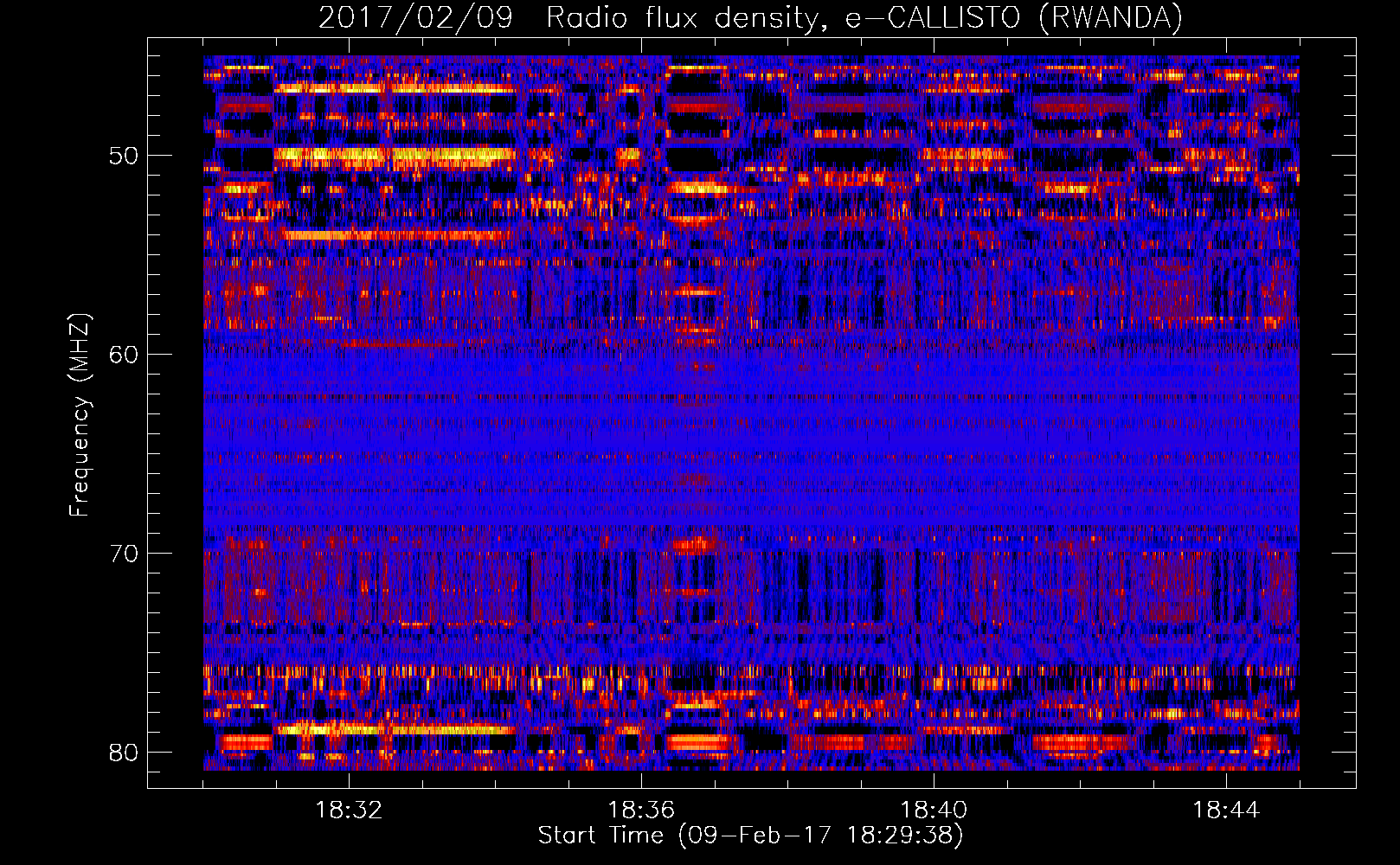This screenshot has width=1400, height=865.
Task: Click the 60 frequency tick label
Action: (124, 355)
